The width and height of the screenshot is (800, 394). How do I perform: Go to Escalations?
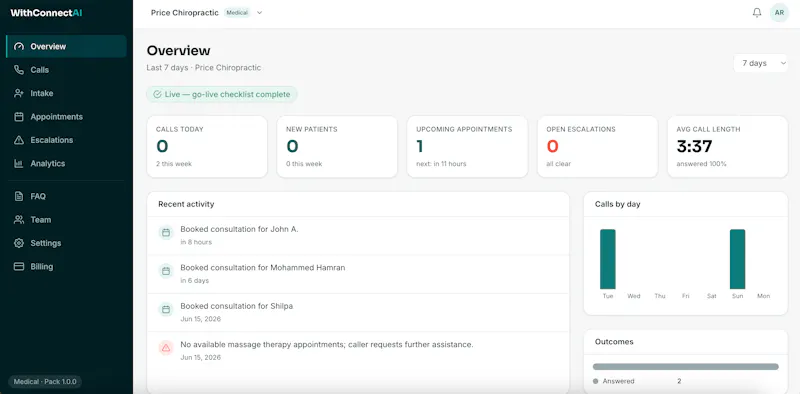[66, 140]
